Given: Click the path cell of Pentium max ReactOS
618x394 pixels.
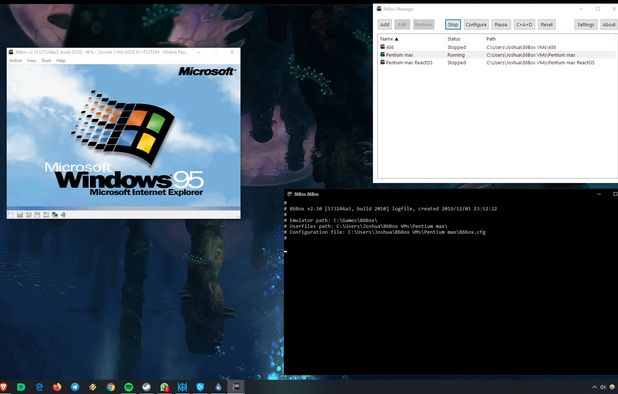Looking at the screenshot, I should pyautogui.click(x=540, y=62).
